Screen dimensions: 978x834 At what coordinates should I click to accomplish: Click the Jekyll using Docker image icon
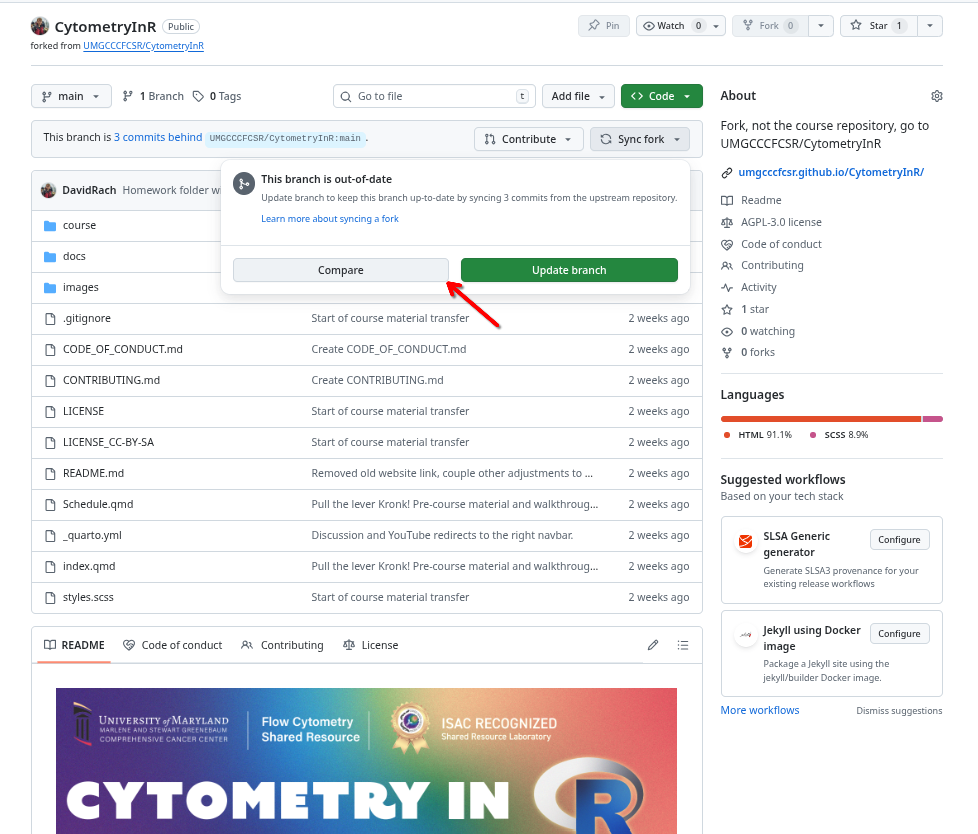(745, 636)
